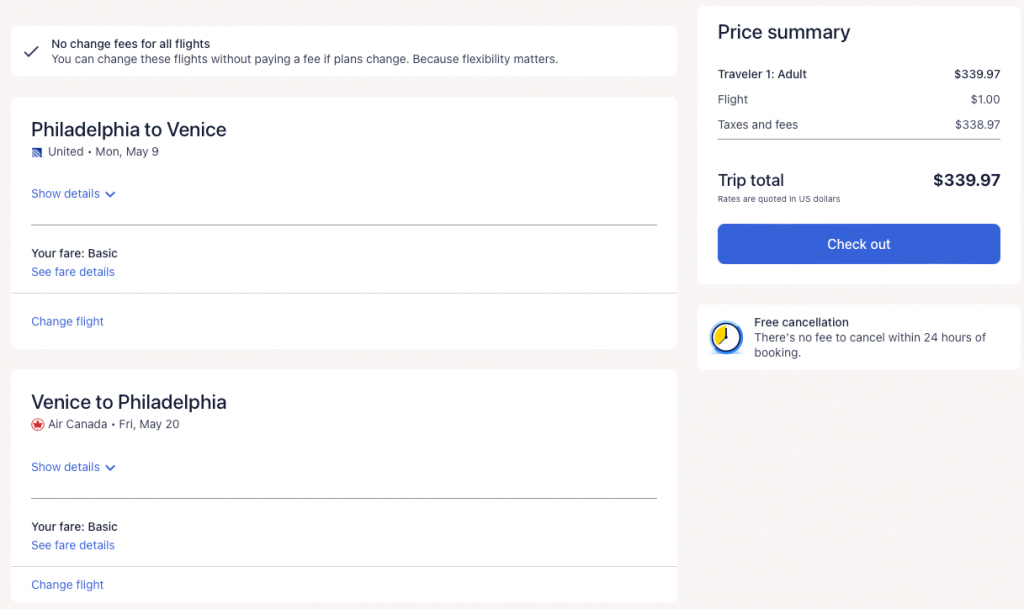Click the Price summary heading
This screenshot has height=609, width=1024.
pyautogui.click(x=784, y=32)
